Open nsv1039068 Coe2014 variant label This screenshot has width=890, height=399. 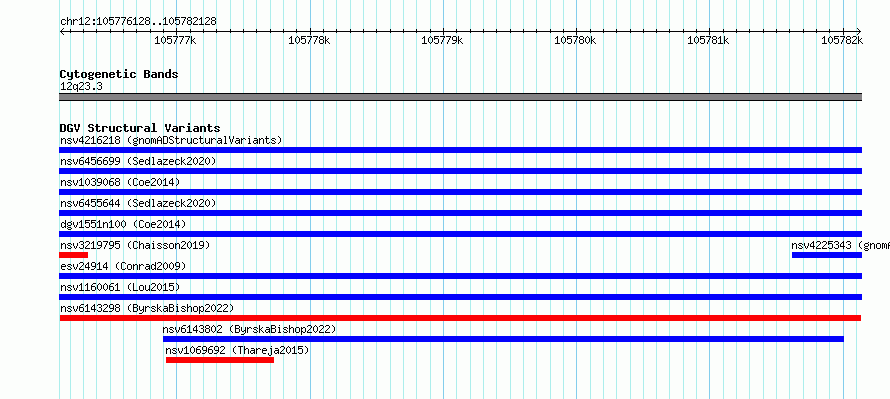pos(120,182)
